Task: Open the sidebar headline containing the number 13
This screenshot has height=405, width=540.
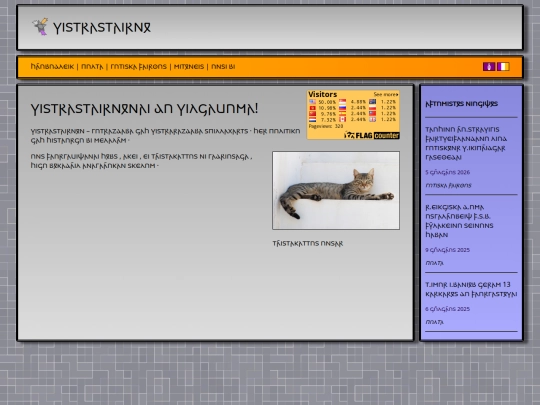Action: [471, 289]
